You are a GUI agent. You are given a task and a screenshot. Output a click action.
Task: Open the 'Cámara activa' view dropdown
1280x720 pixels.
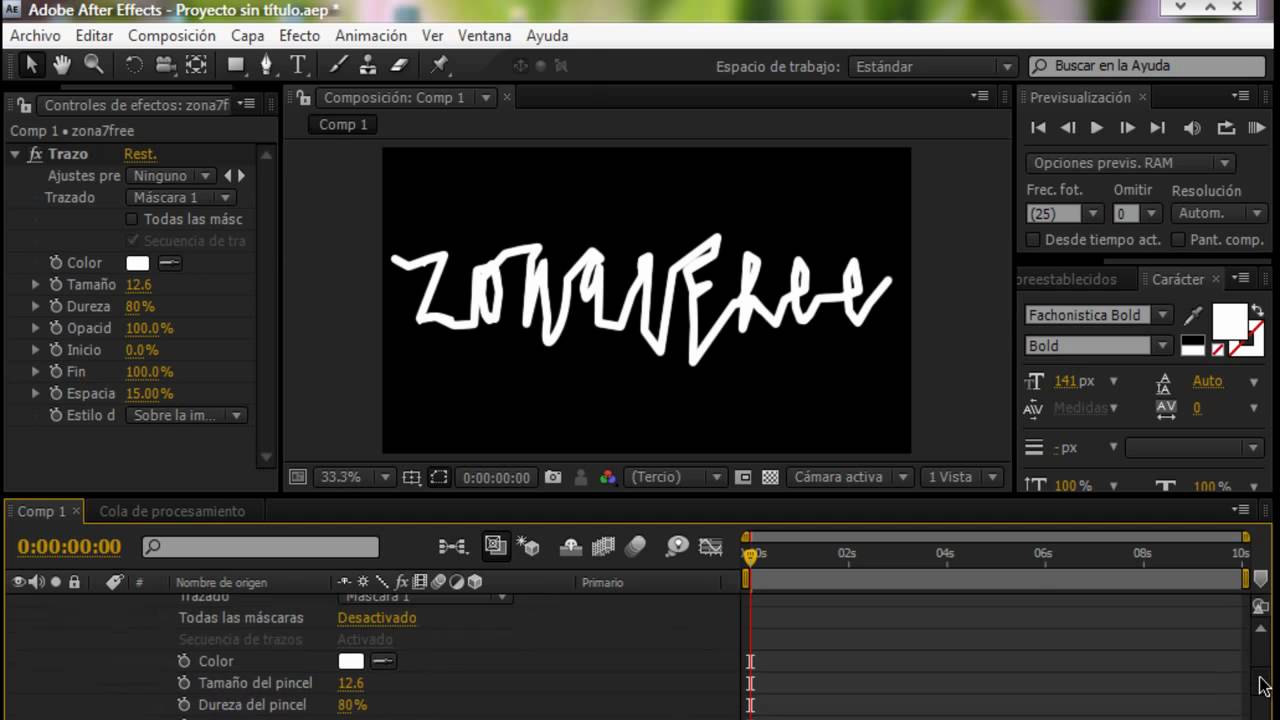849,477
